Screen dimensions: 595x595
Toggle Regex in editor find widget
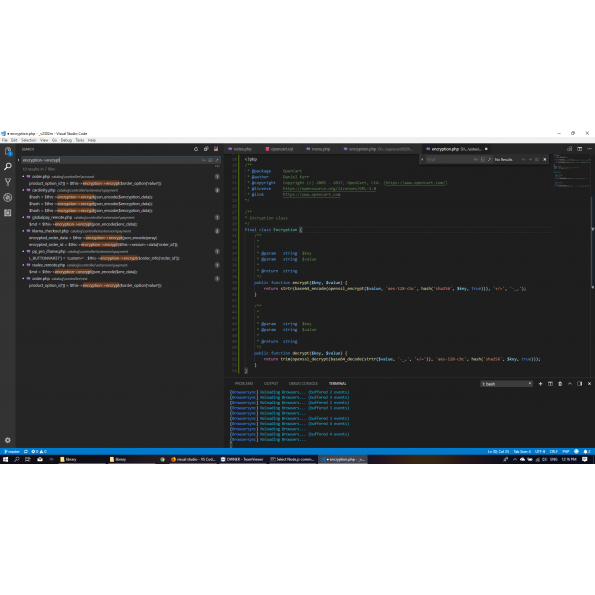[x=489, y=159]
